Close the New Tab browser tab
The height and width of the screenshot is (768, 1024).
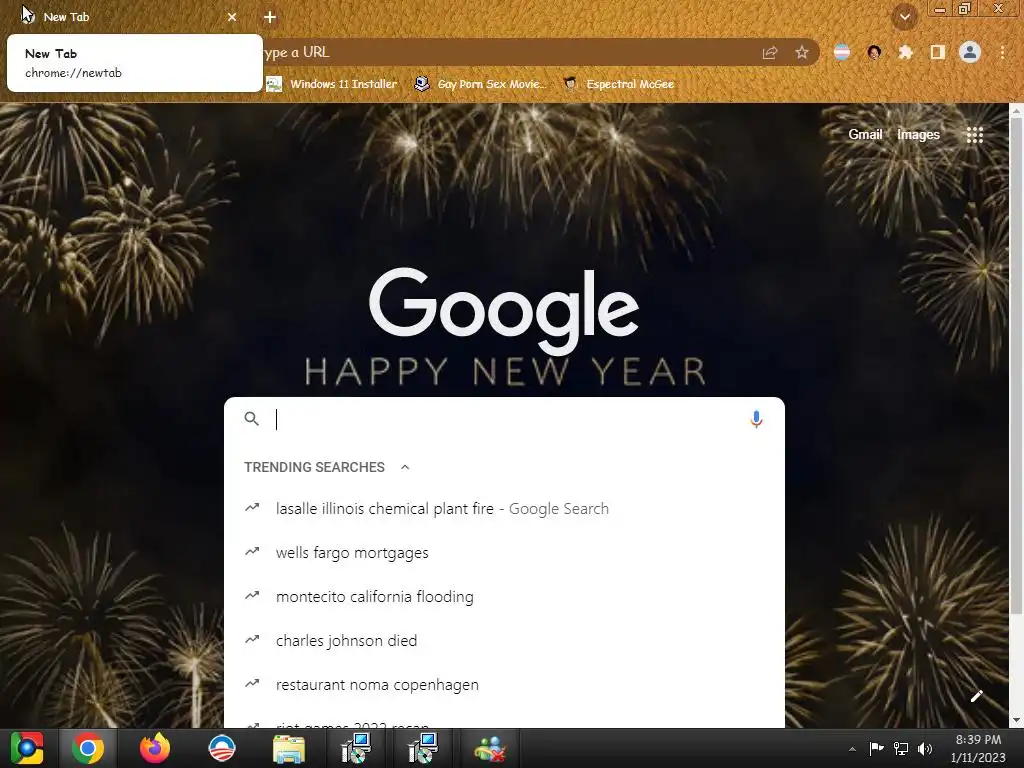[232, 17]
